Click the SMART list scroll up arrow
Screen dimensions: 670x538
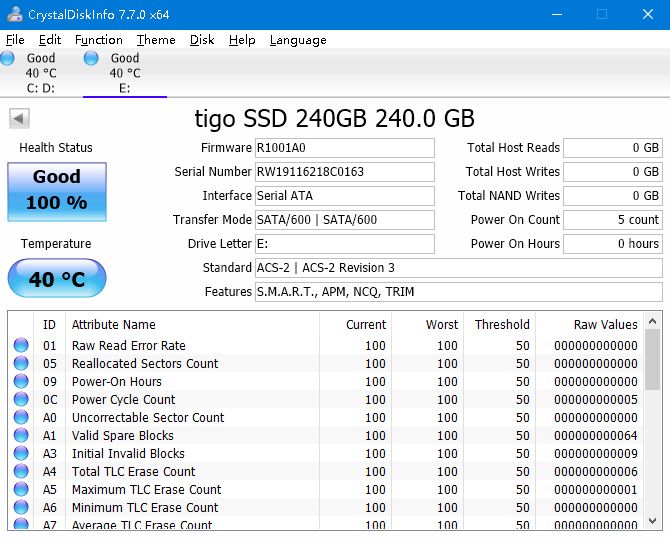(652, 321)
